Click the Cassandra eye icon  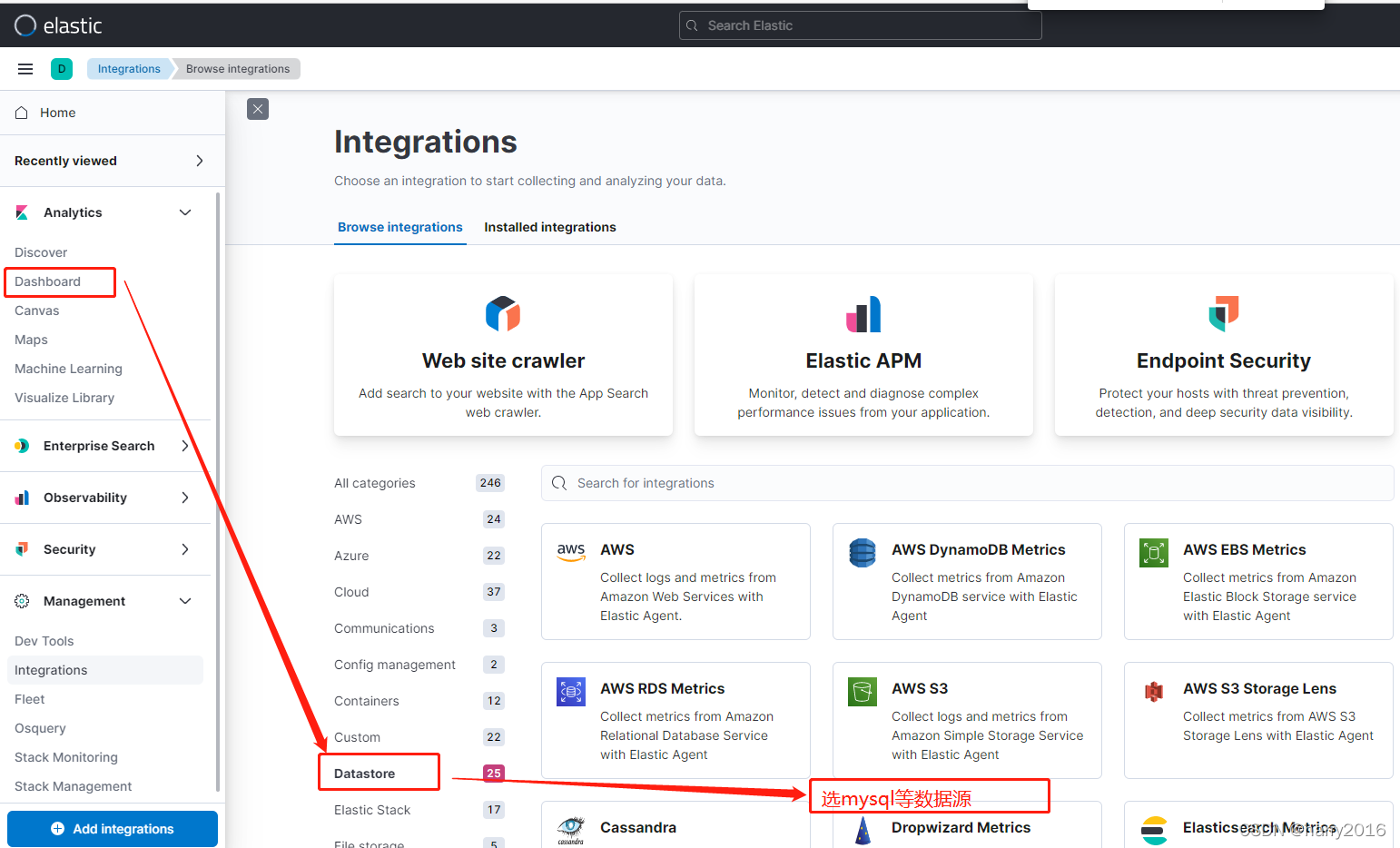pos(571,830)
